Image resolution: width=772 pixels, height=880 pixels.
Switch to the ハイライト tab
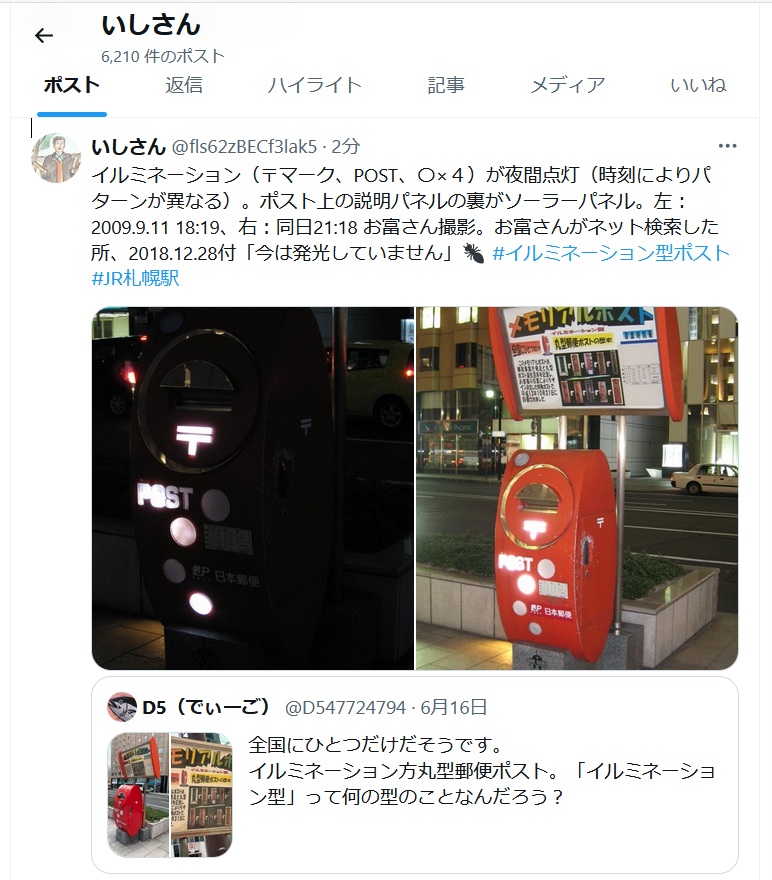point(314,85)
